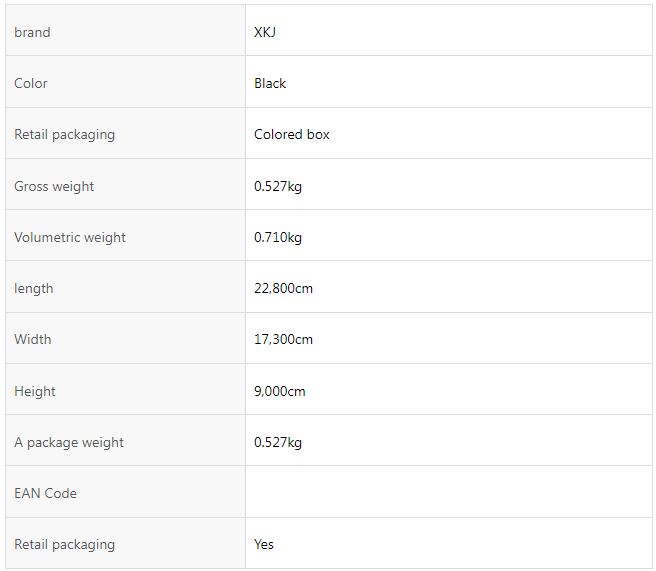
Task: Click the 'brand' label cell
Action: 125,30
